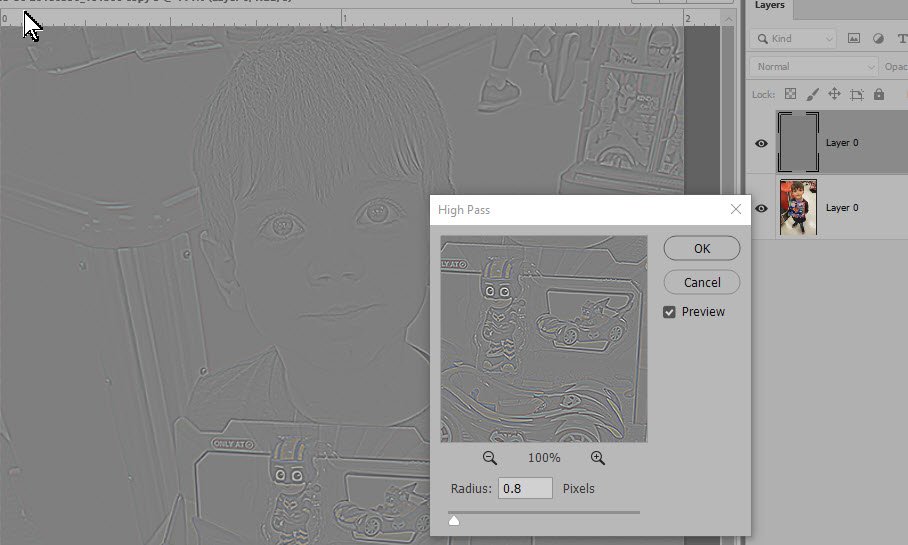This screenshot has width=908, height=545.
Task: Open the Normal blend mode dropdown
Action: click(813, 67)
